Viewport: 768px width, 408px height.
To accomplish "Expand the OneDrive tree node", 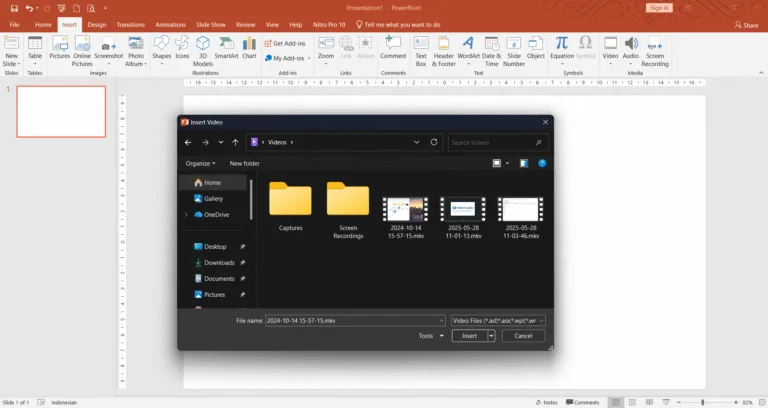I will 186,215.
